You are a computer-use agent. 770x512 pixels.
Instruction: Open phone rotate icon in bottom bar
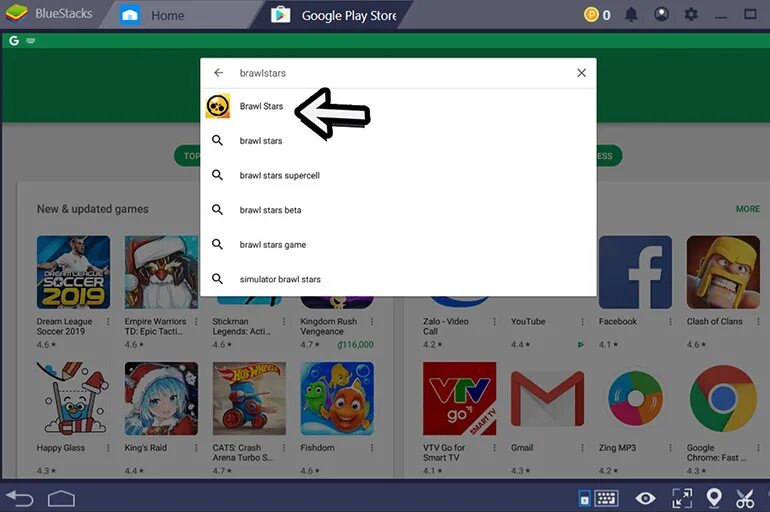coord(584,498)
